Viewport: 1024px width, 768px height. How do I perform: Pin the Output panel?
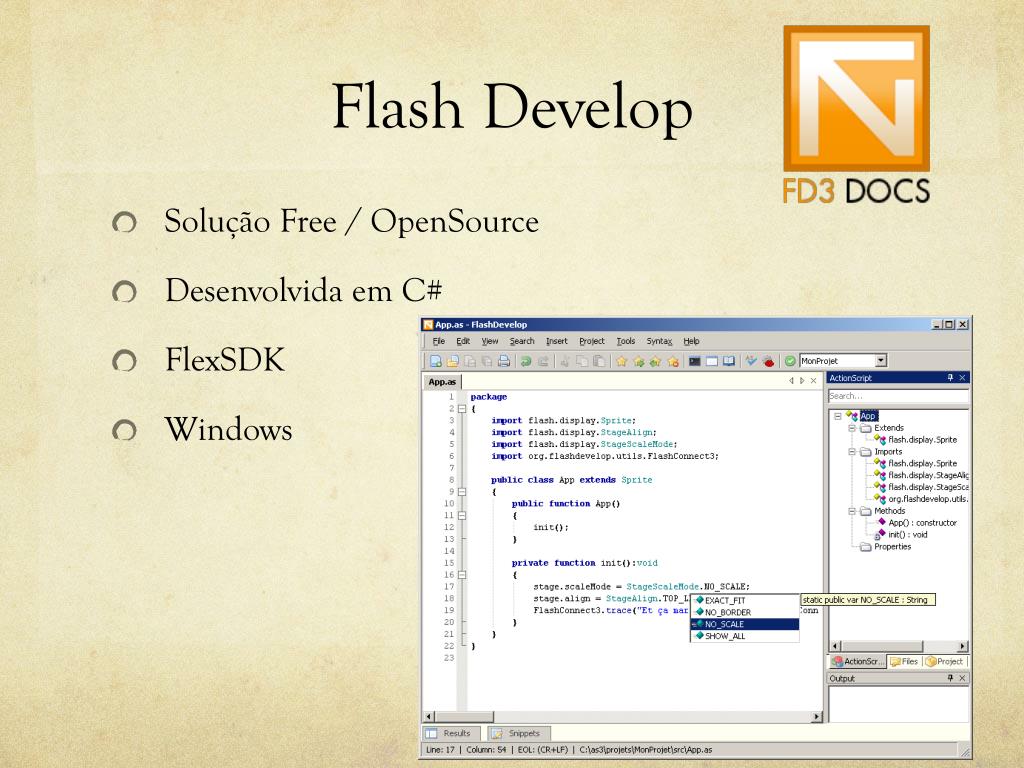point(950,678)
